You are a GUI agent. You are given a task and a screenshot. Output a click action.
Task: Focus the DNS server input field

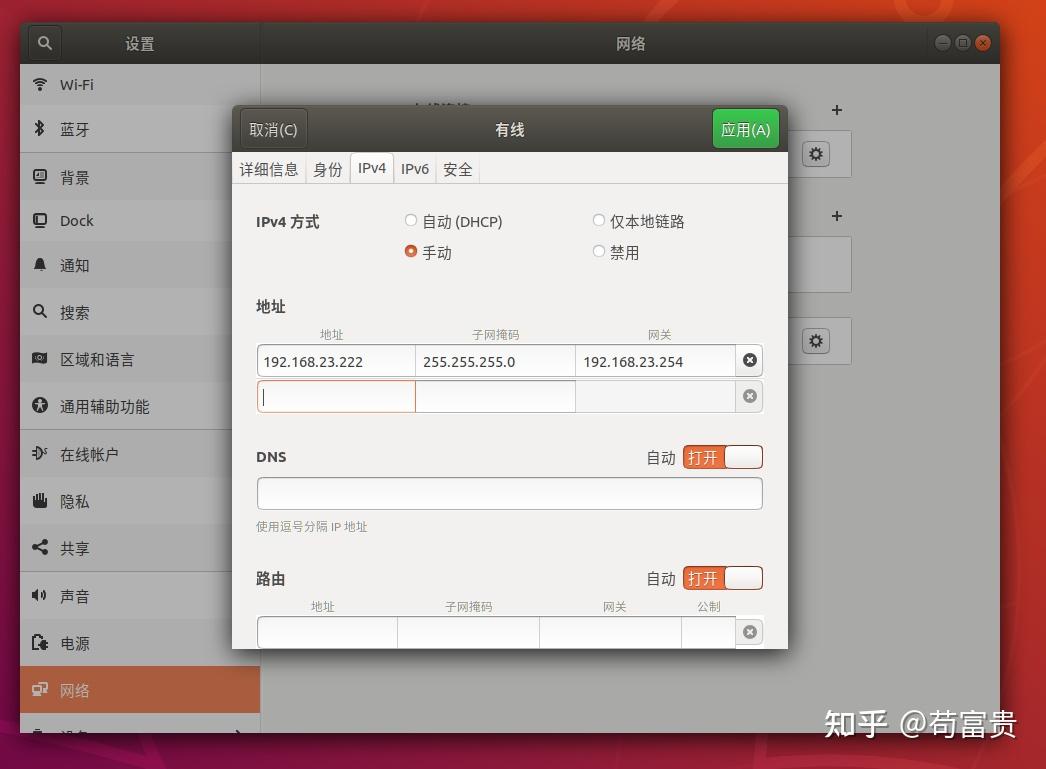click(x=510, y=494)
